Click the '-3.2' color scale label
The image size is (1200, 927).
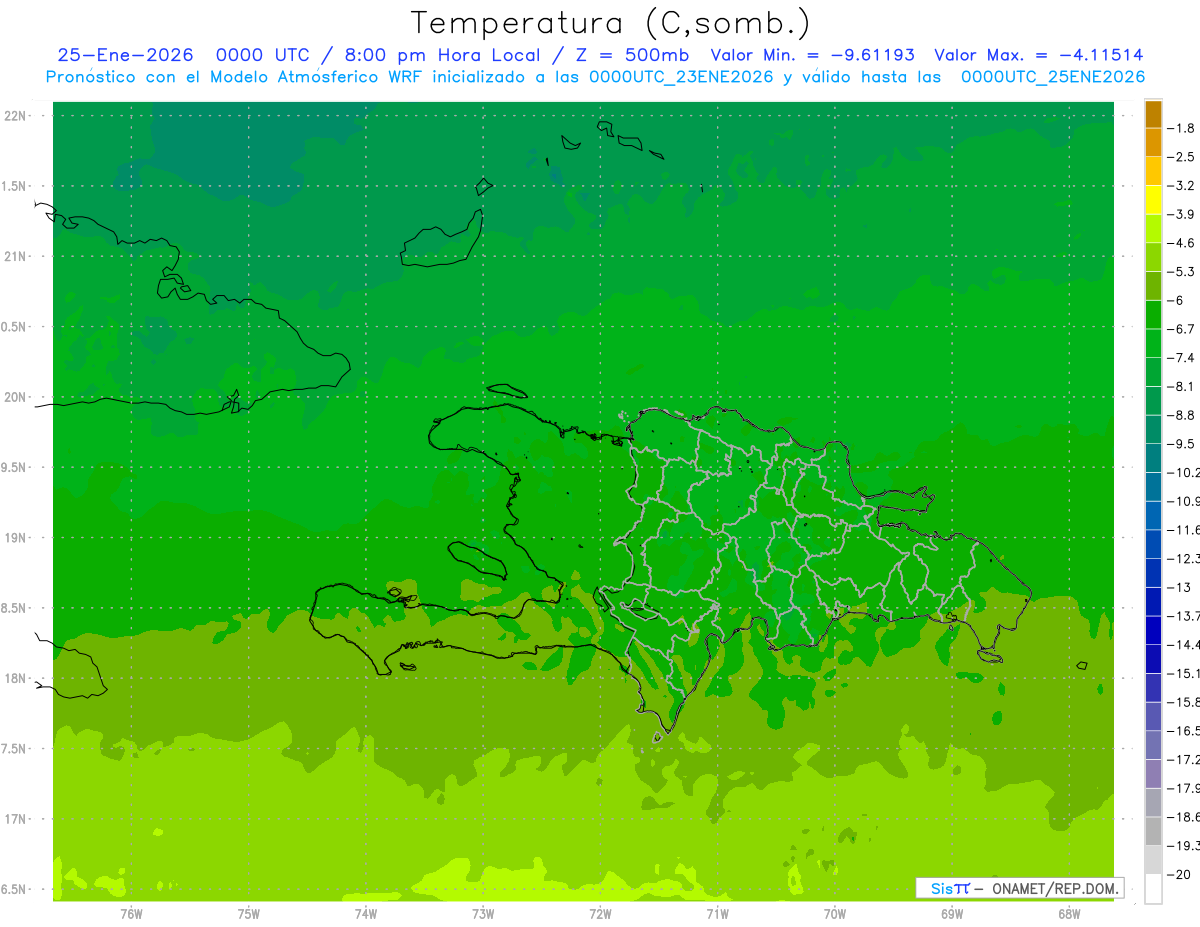[1181, 186]
